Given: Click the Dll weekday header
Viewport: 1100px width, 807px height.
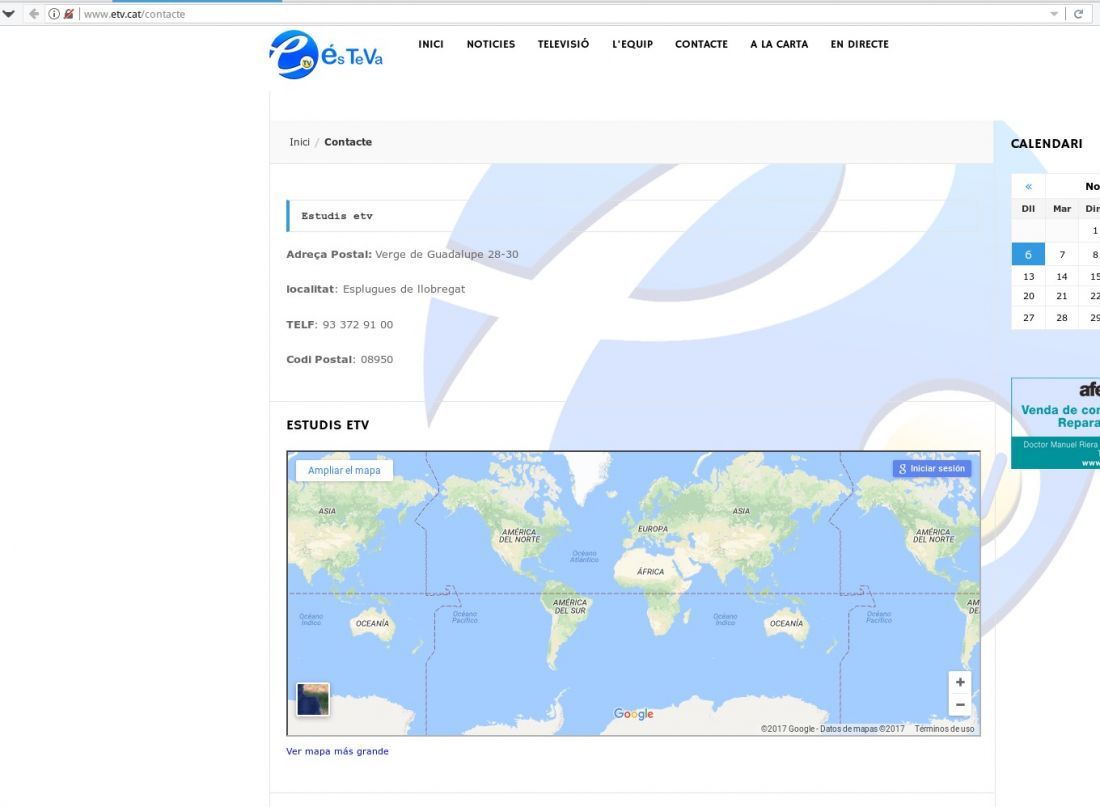Looking at the screenshot, I should click(x=1028, y=208).
